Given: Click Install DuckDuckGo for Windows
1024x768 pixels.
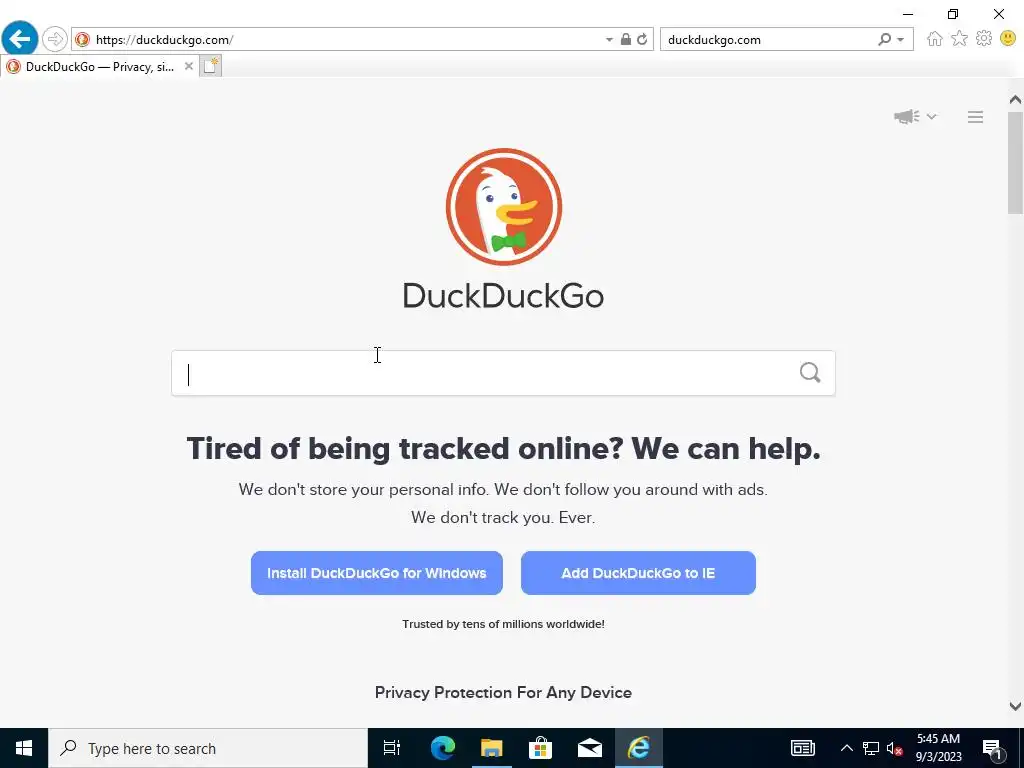Looking at the screenshot, I should [377, 573].
